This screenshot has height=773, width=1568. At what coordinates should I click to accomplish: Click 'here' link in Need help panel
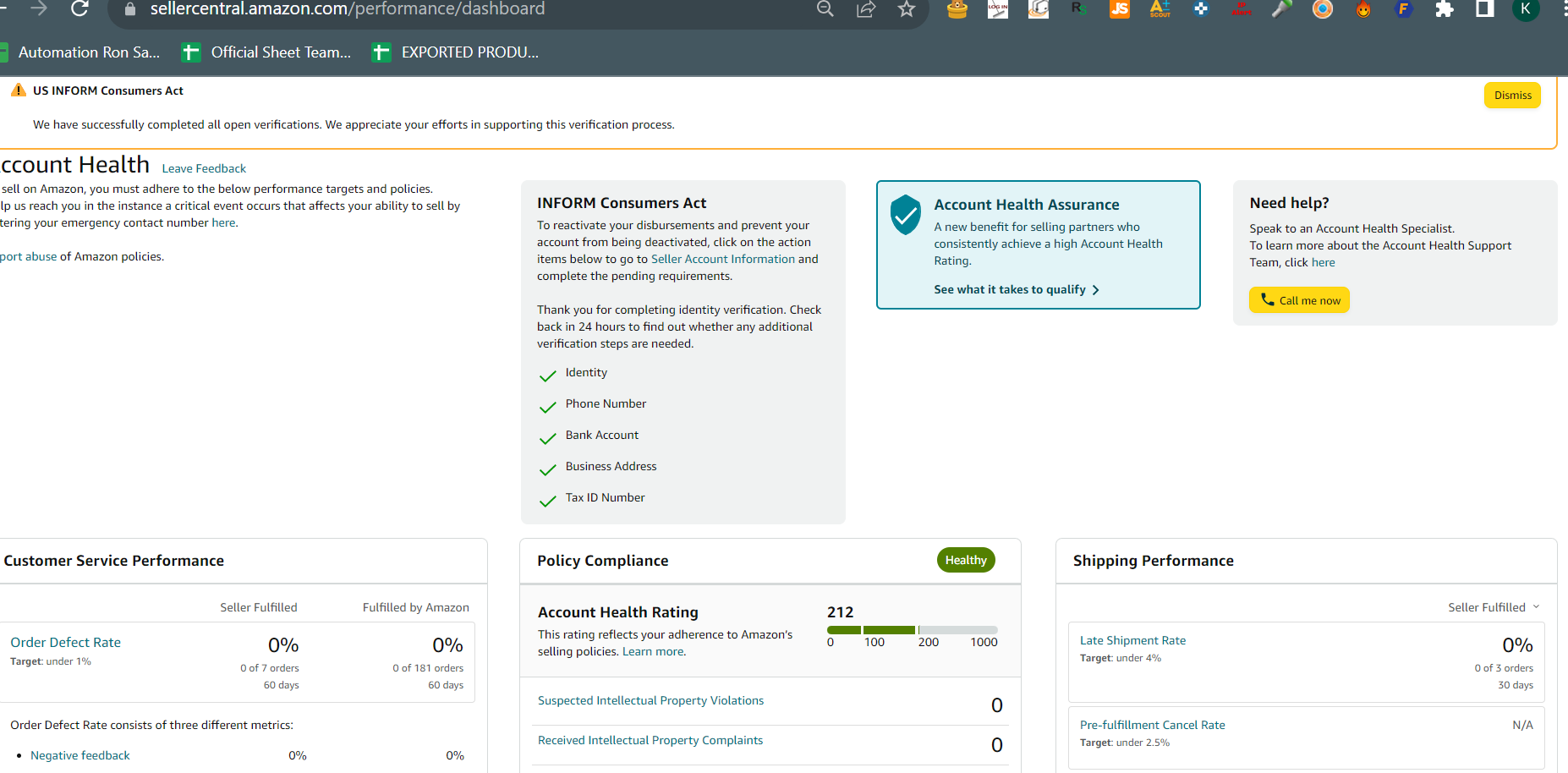pyautogui.click(x=1323, y=262)
